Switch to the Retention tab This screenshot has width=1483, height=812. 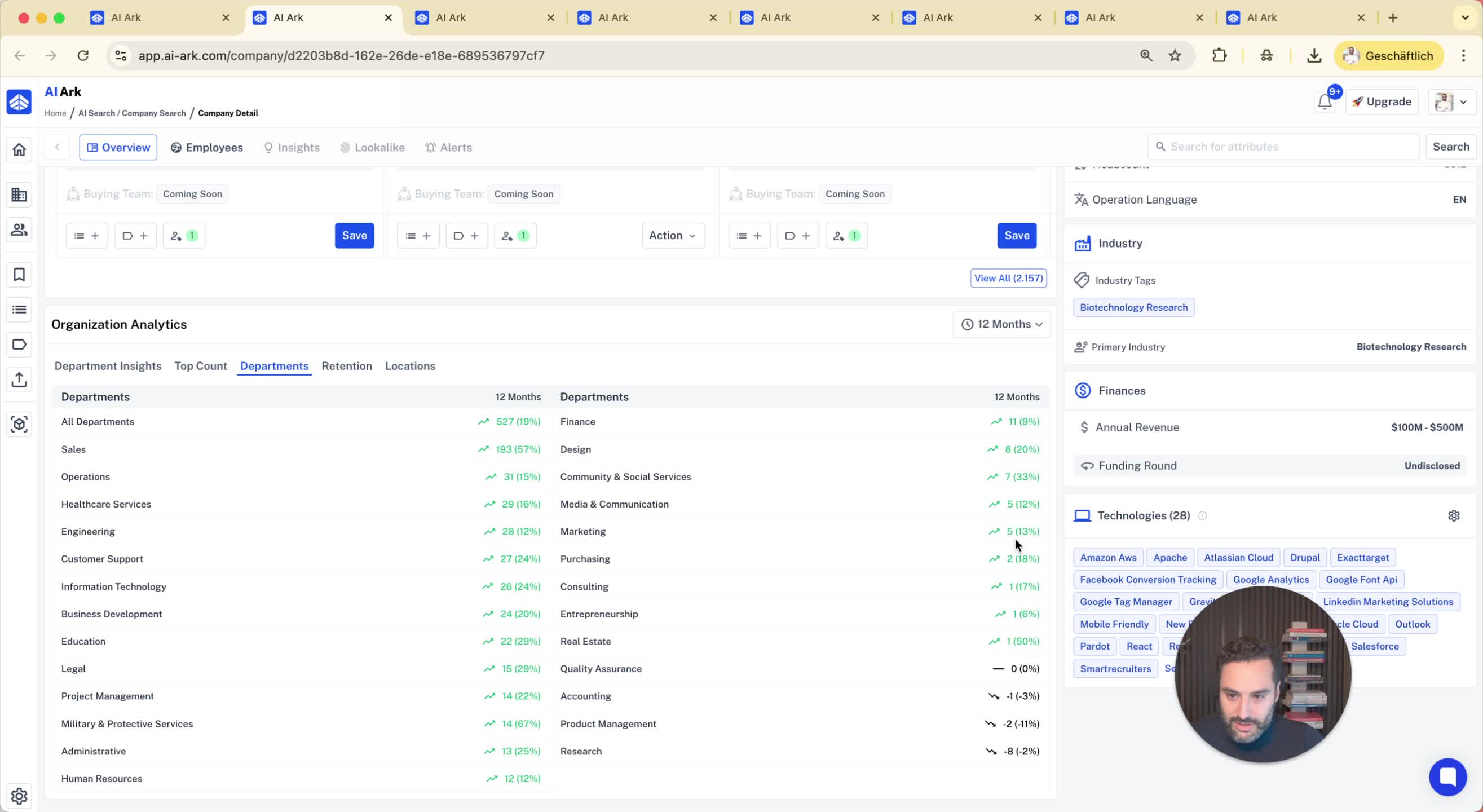pos(347,367)
